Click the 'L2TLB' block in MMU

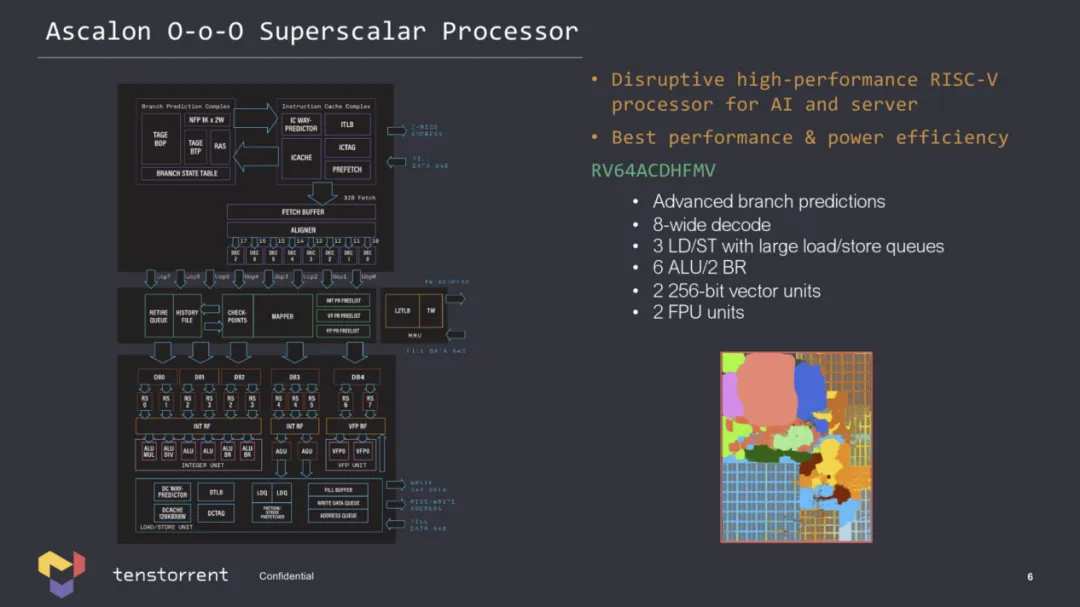pos(402,311)
